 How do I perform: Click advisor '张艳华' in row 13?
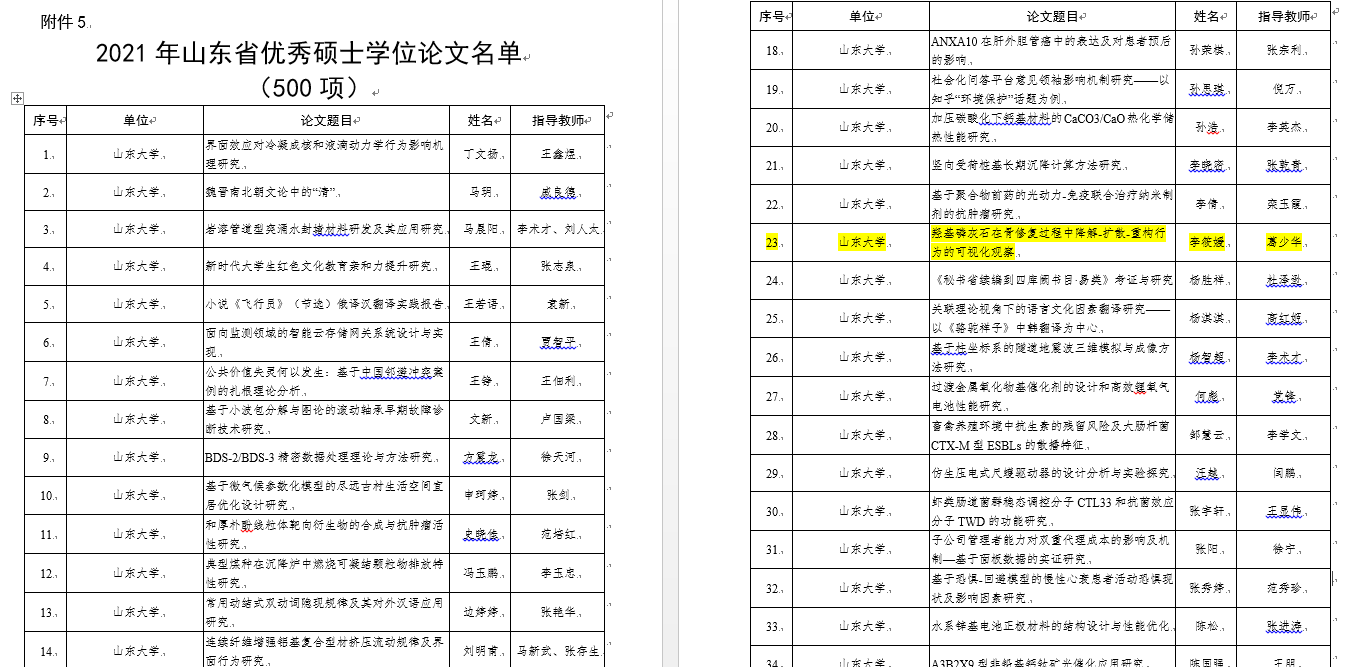coord(558,611)
